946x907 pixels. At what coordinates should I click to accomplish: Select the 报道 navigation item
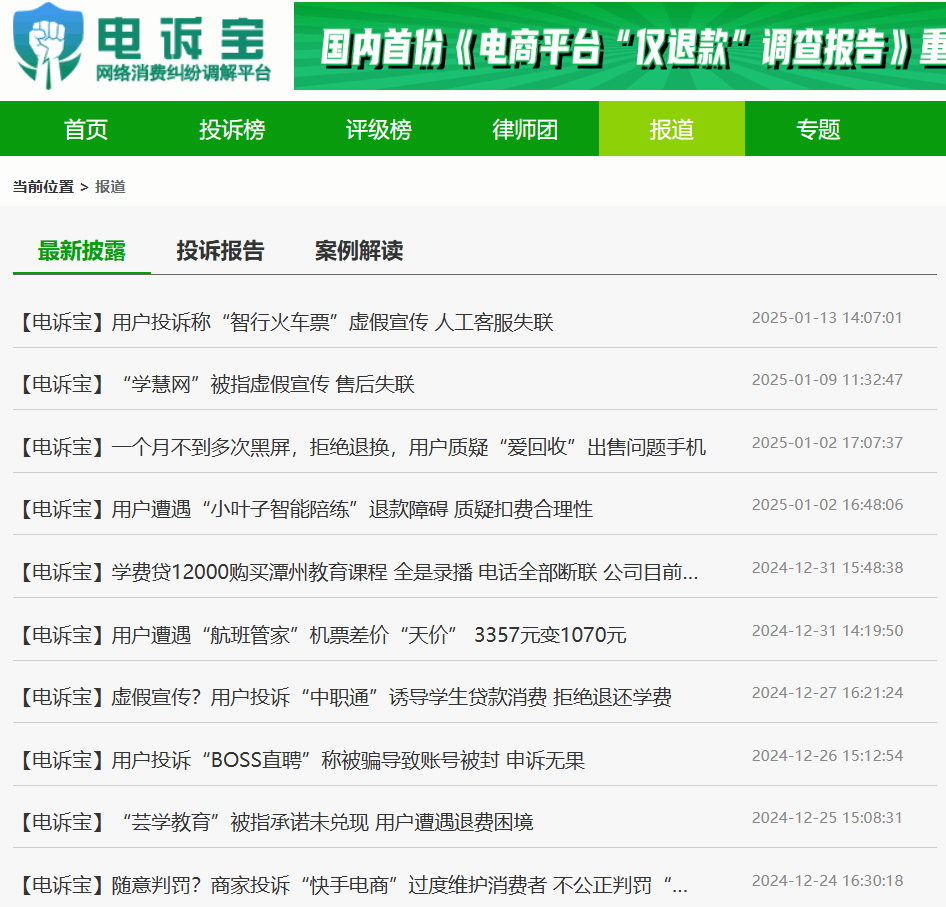click(671, 129)
